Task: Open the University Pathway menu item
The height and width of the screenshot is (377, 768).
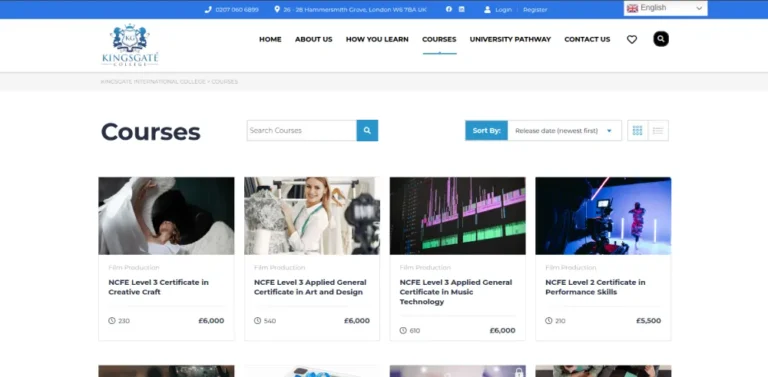Action: 510,39
